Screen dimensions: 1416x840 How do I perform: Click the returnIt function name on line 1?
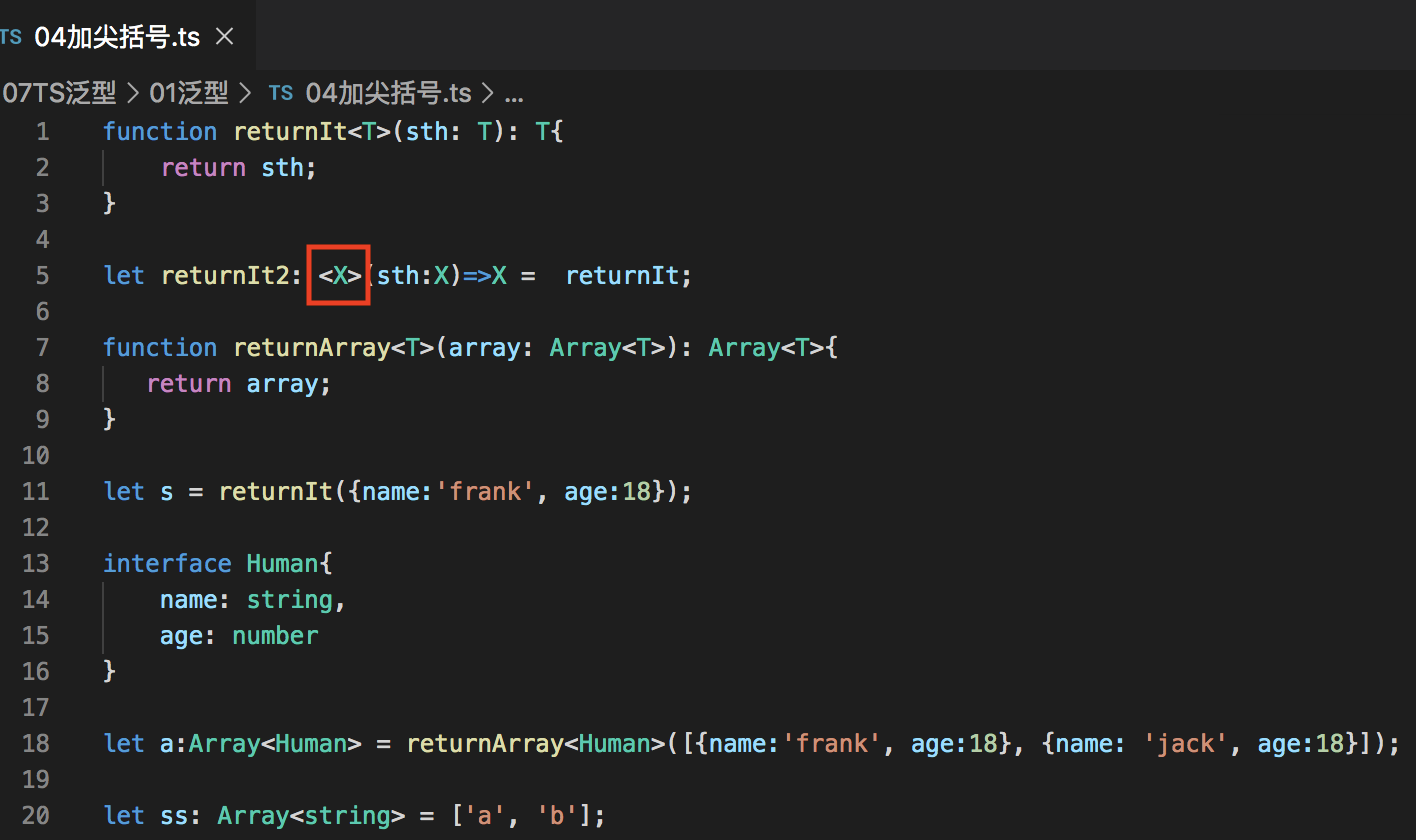click(290, 131)
